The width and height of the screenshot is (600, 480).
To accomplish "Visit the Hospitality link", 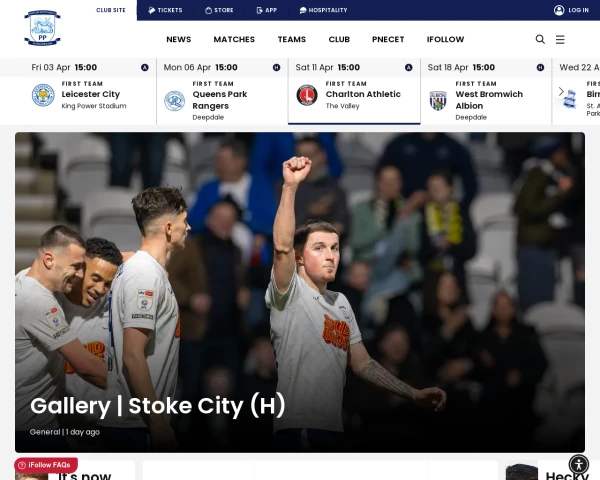I will (x=323, y=10).
